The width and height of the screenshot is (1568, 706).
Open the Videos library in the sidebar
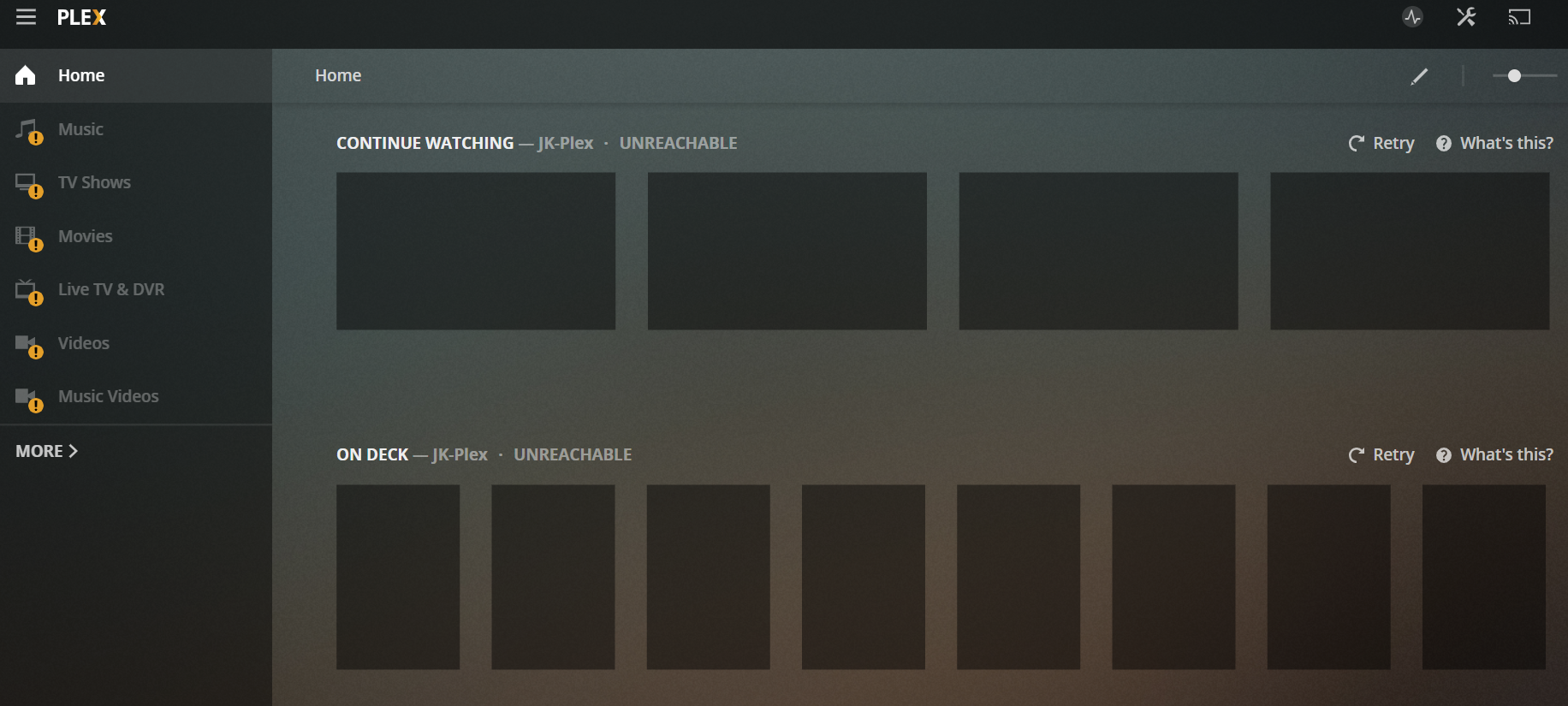[x=136, y=343]
